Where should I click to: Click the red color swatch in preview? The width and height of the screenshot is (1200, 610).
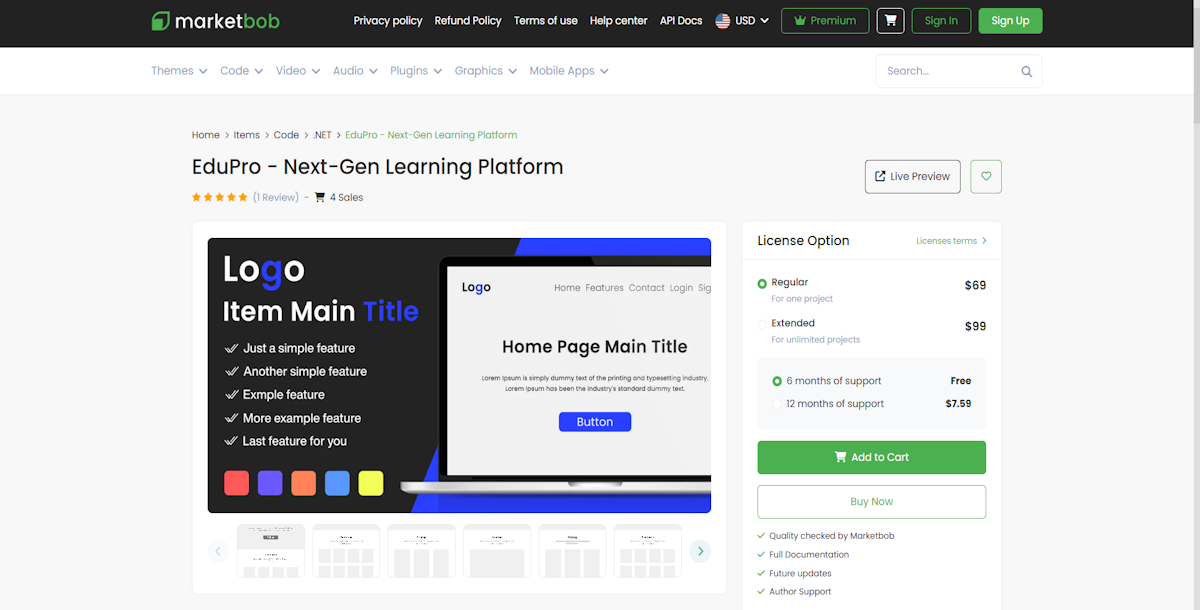[x=236, y=483]
